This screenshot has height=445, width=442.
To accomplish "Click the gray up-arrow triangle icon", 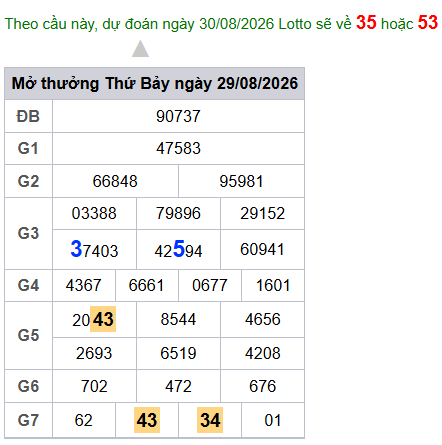I will [140, 49].
